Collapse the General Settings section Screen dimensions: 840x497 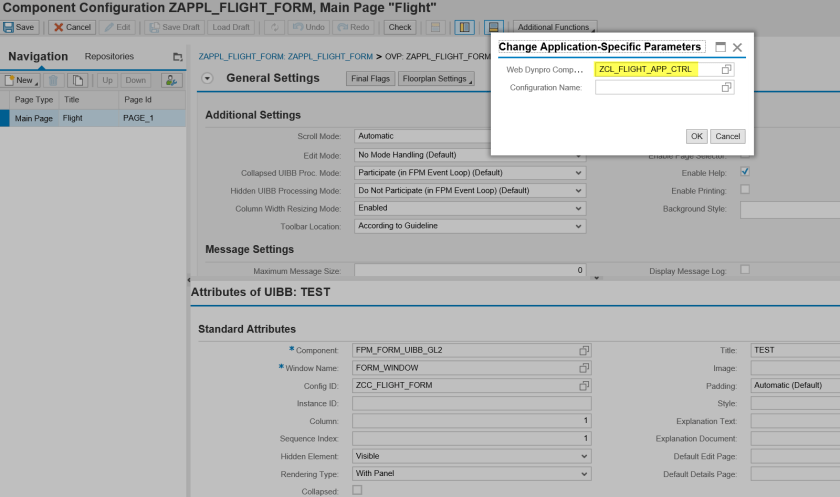(207, 78)
